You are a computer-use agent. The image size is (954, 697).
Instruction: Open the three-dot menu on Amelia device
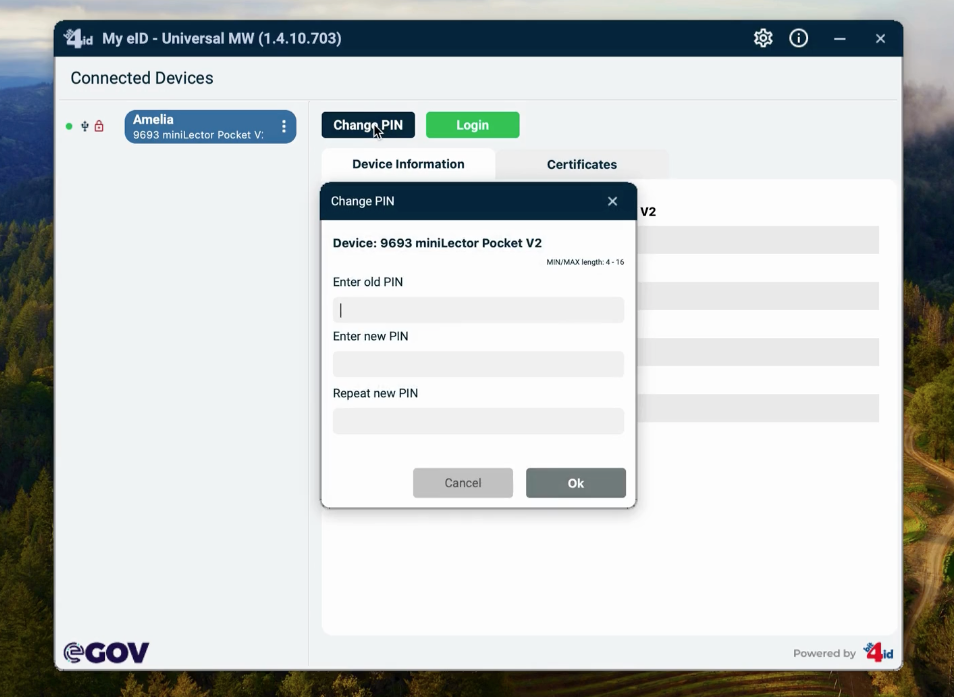[284, 127]
